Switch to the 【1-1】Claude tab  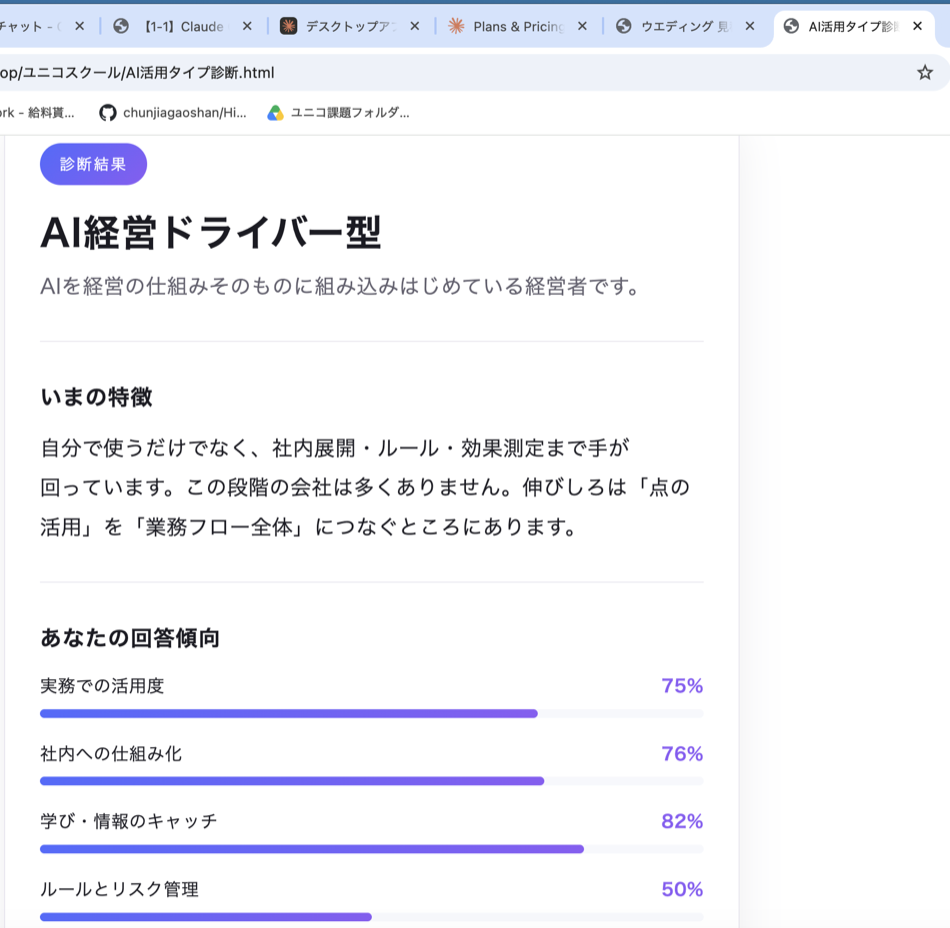coord(184,27)
